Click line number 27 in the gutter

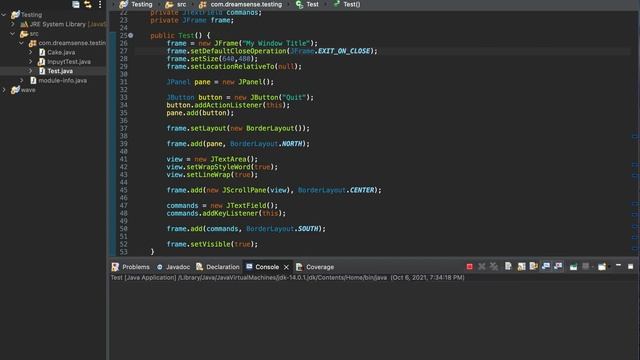(x=124, y=51)
